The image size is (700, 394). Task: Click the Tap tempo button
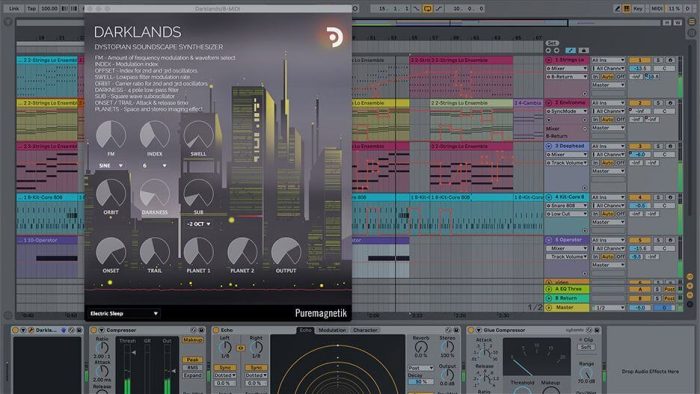pos(31,8)
